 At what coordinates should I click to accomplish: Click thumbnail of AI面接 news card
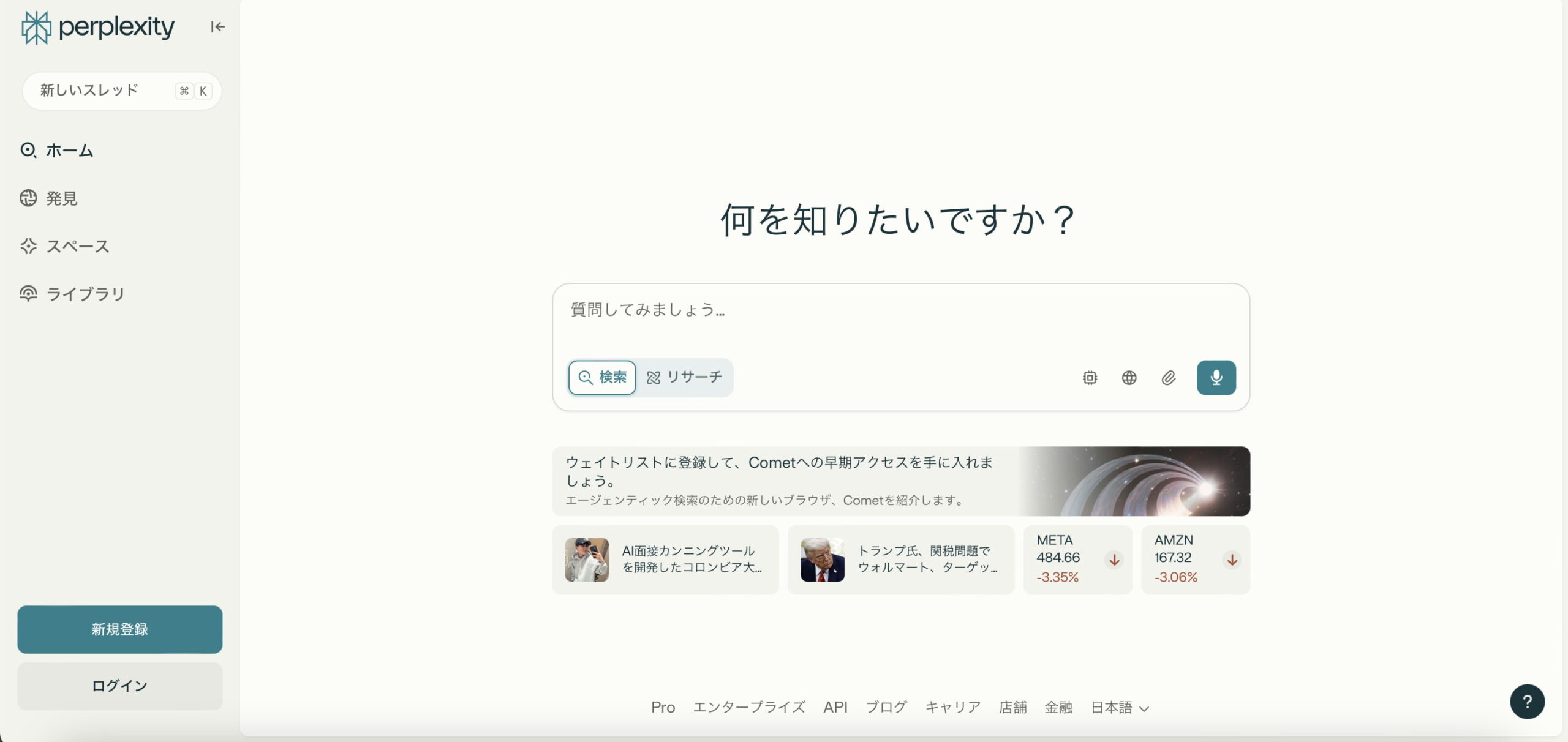587,560
